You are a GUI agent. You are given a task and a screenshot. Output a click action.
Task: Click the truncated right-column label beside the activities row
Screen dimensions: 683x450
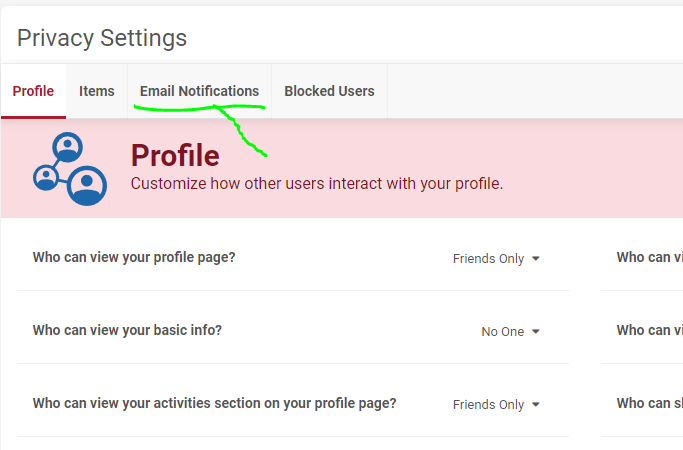pos(649,403)
